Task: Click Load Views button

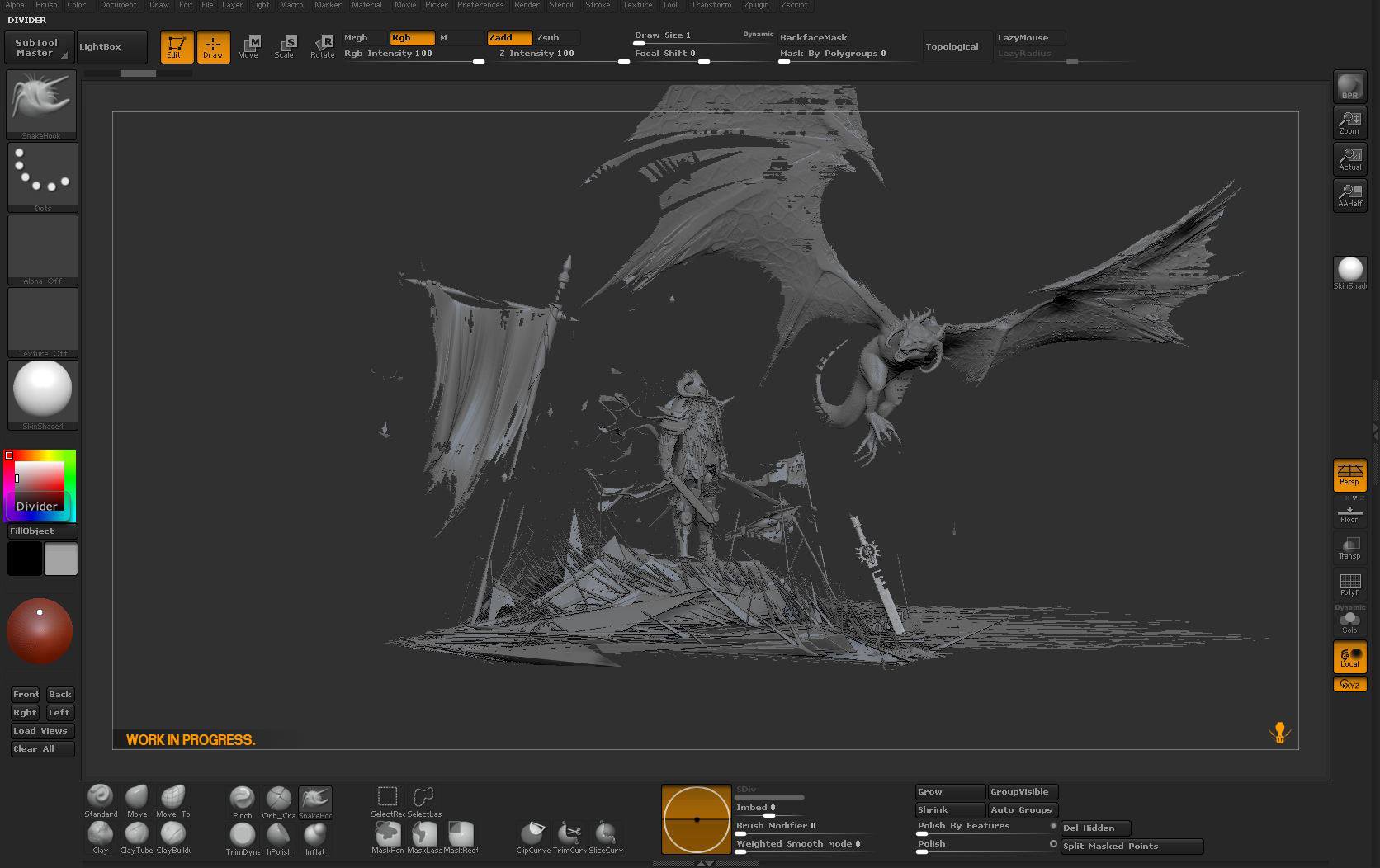Action: click(42, 731)
